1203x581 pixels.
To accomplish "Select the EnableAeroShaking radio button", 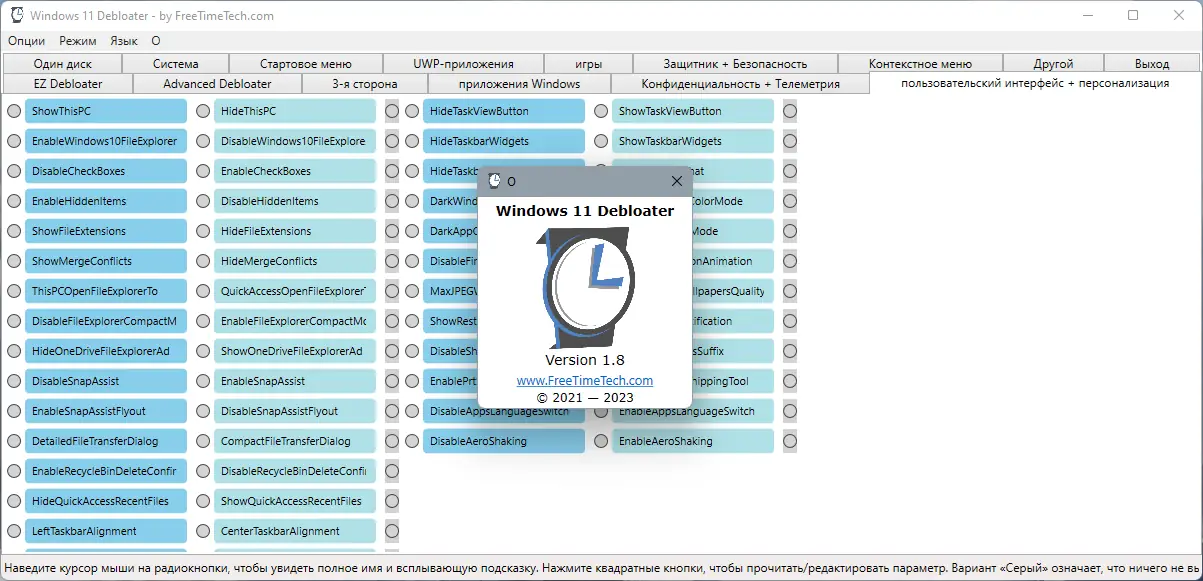I will pos(601,441).
